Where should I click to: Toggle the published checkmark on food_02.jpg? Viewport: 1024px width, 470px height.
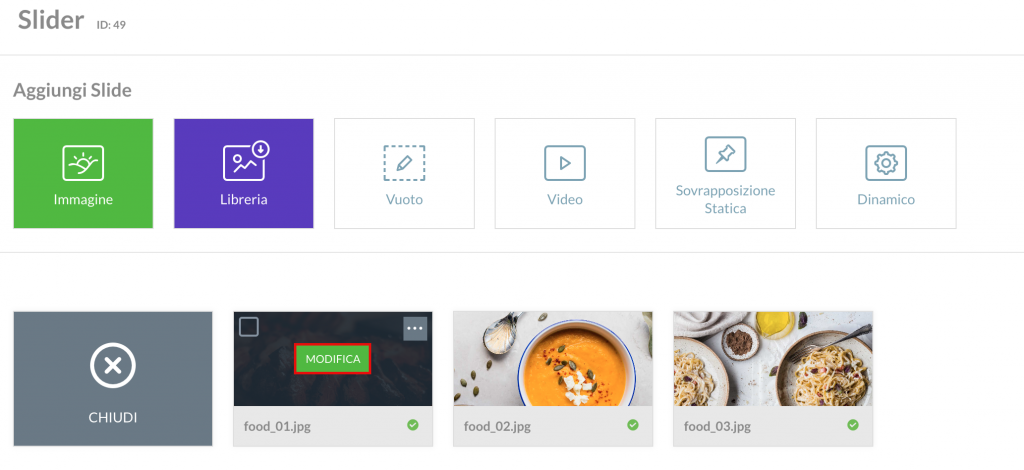[633, 425]
